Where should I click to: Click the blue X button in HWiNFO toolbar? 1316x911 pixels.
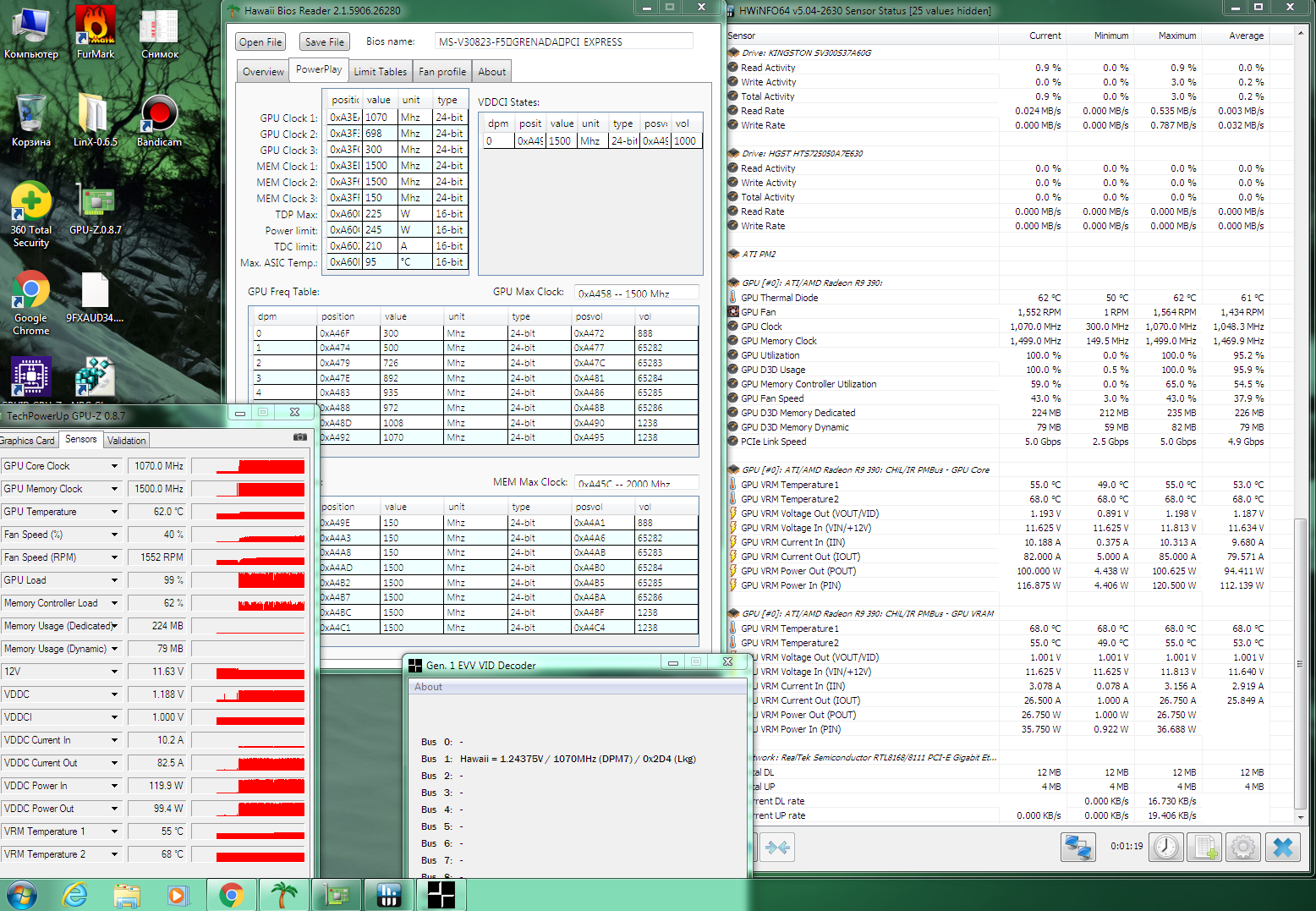(x=1282, y=847)
